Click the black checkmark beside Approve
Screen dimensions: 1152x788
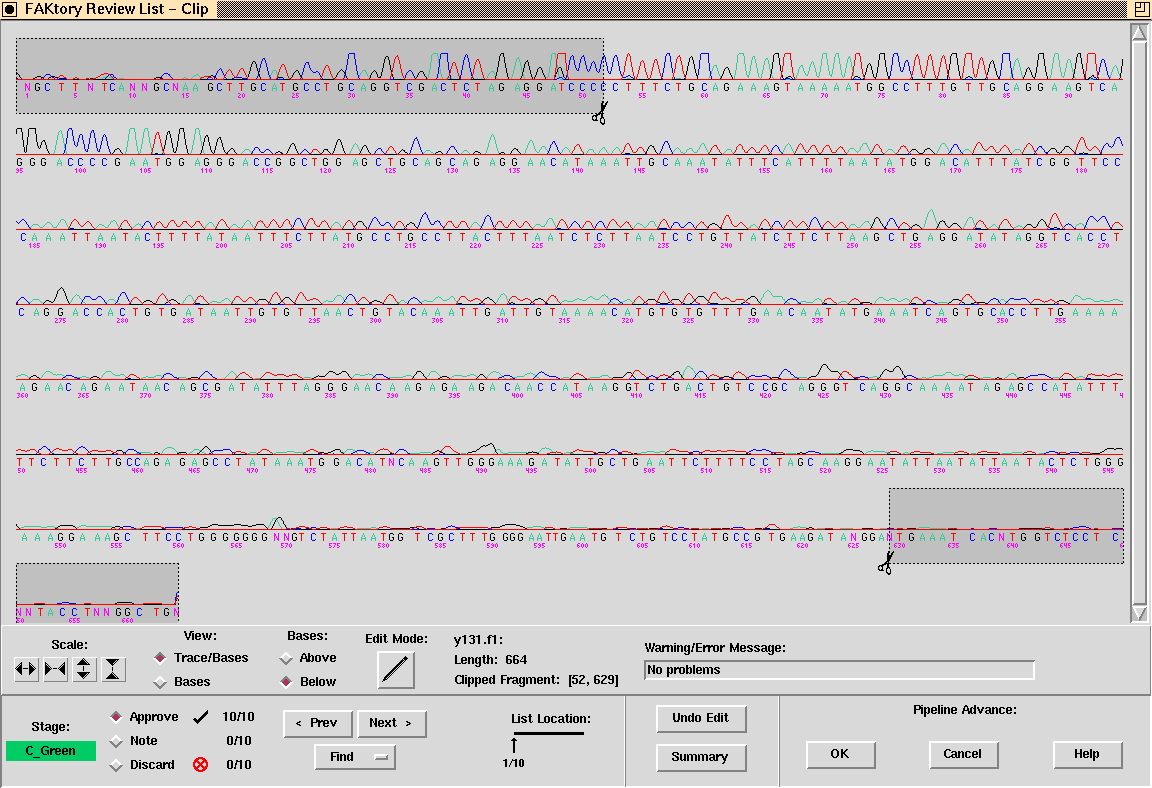tap(201, 717)
